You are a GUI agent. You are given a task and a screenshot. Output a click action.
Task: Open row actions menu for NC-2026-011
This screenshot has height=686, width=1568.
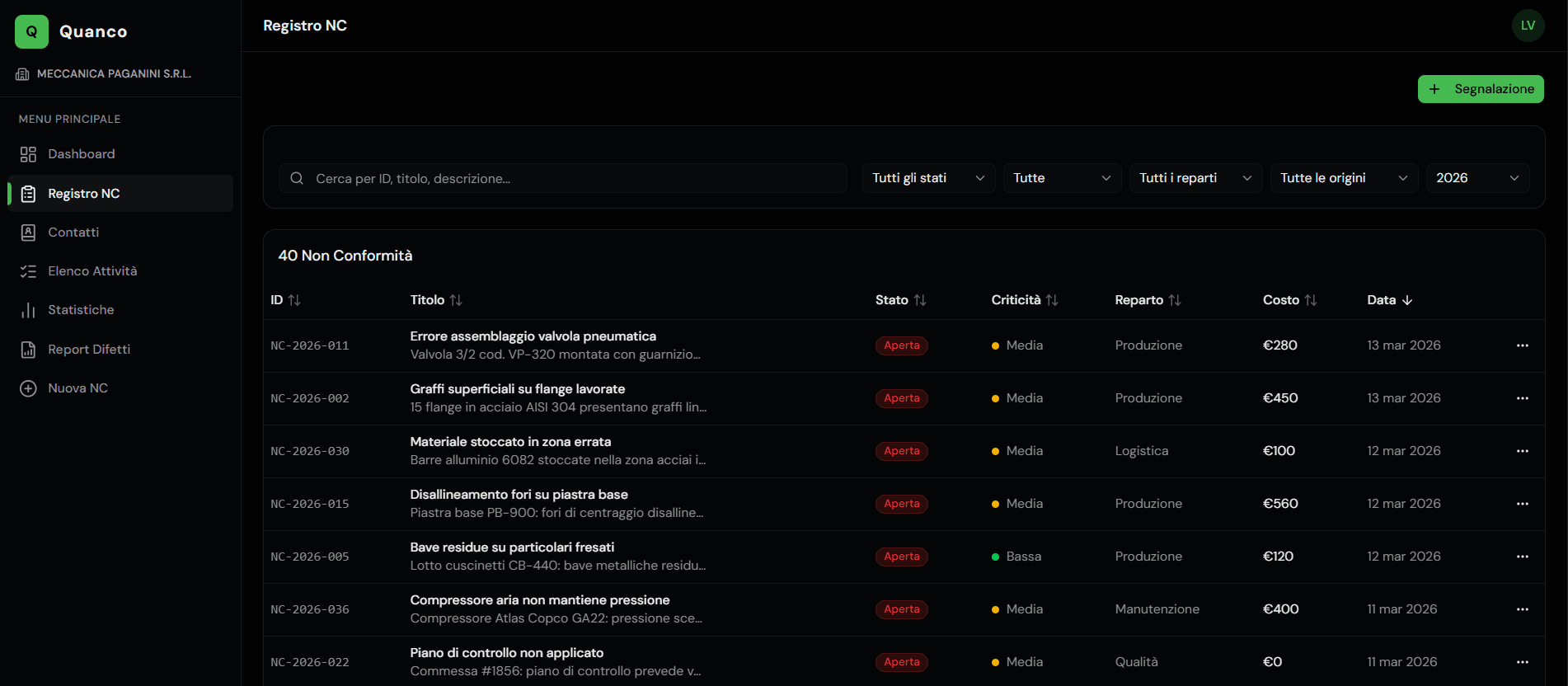1523,345
